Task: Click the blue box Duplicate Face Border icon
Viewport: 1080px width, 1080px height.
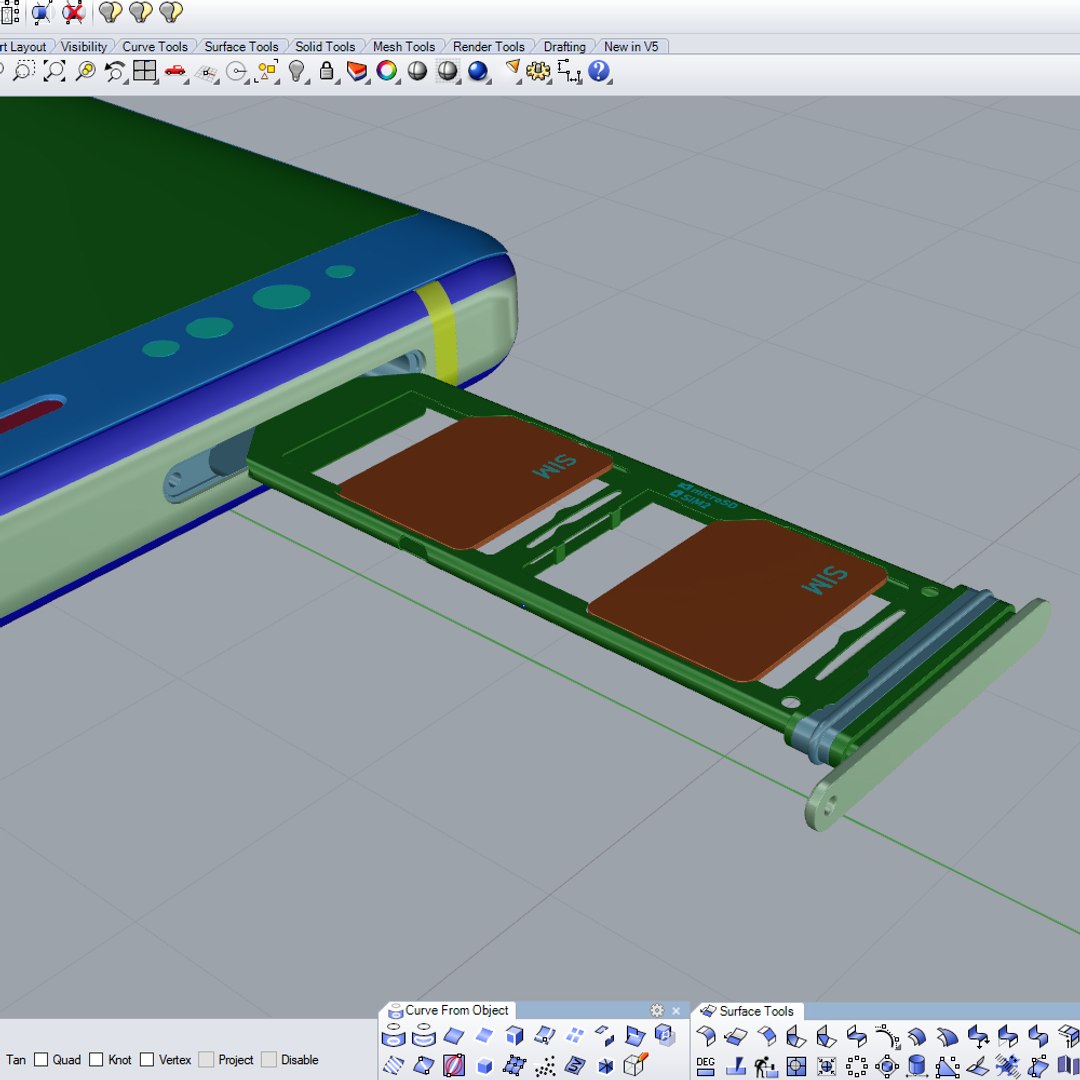Action: [514, 1035]
